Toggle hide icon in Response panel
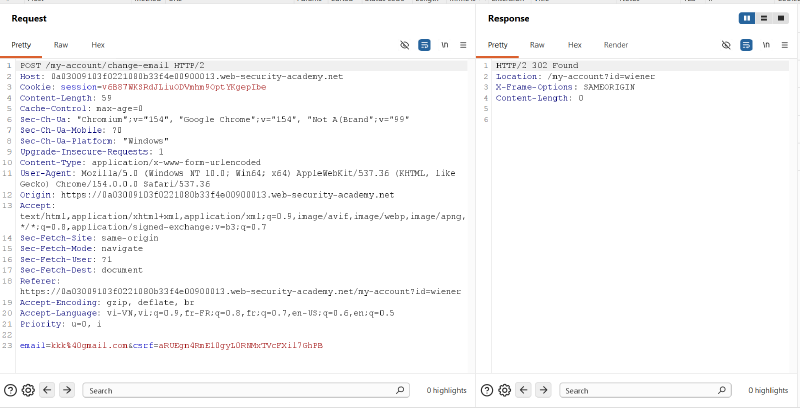The height and width of the screenshot is (408, 800). (x=726, y=45)
